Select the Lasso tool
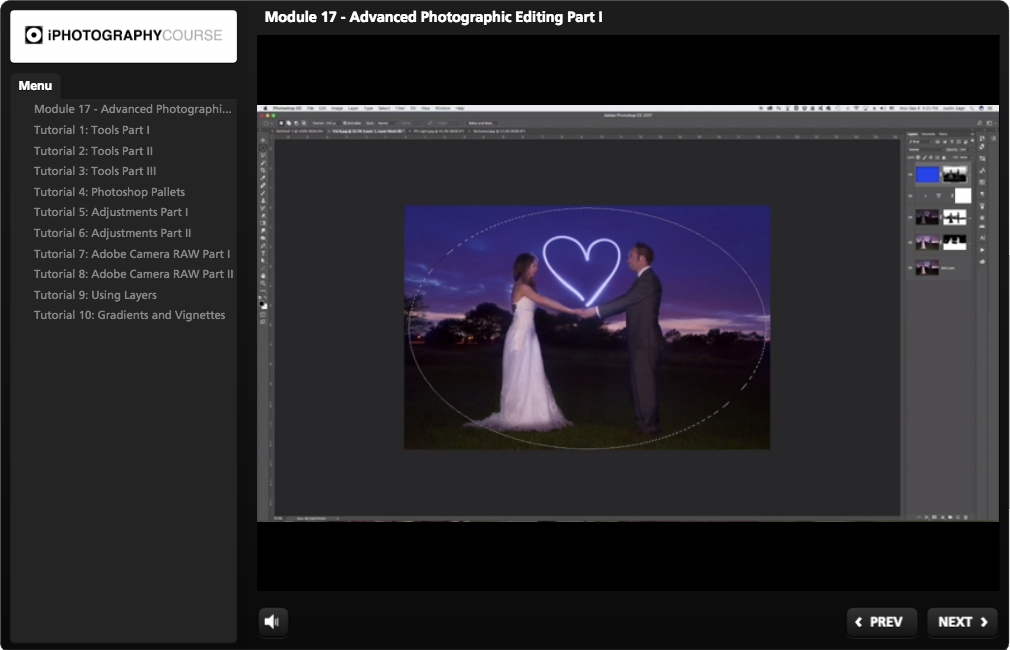 [263, 155]
